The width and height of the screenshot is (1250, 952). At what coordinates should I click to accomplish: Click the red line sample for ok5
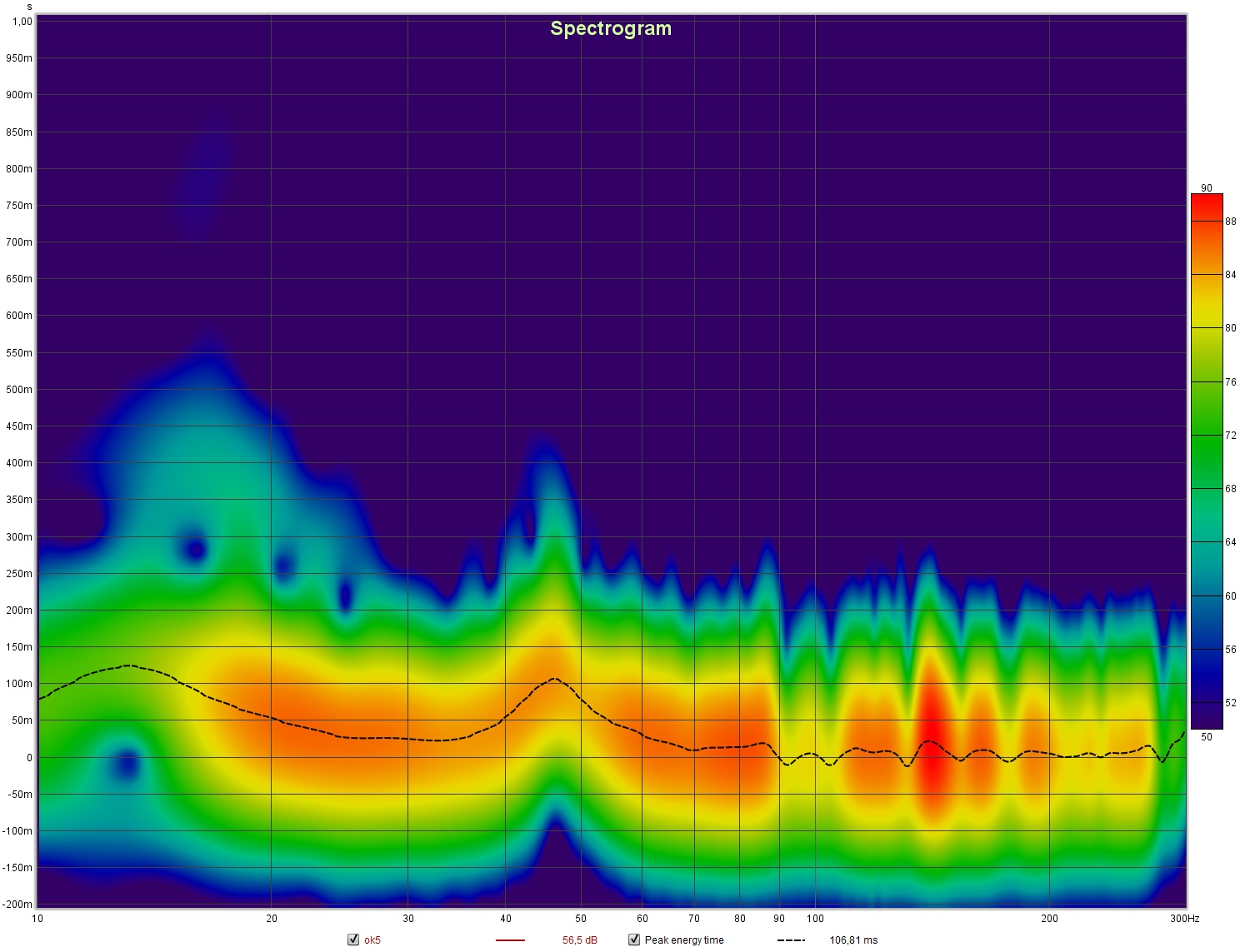pos(510,940)
